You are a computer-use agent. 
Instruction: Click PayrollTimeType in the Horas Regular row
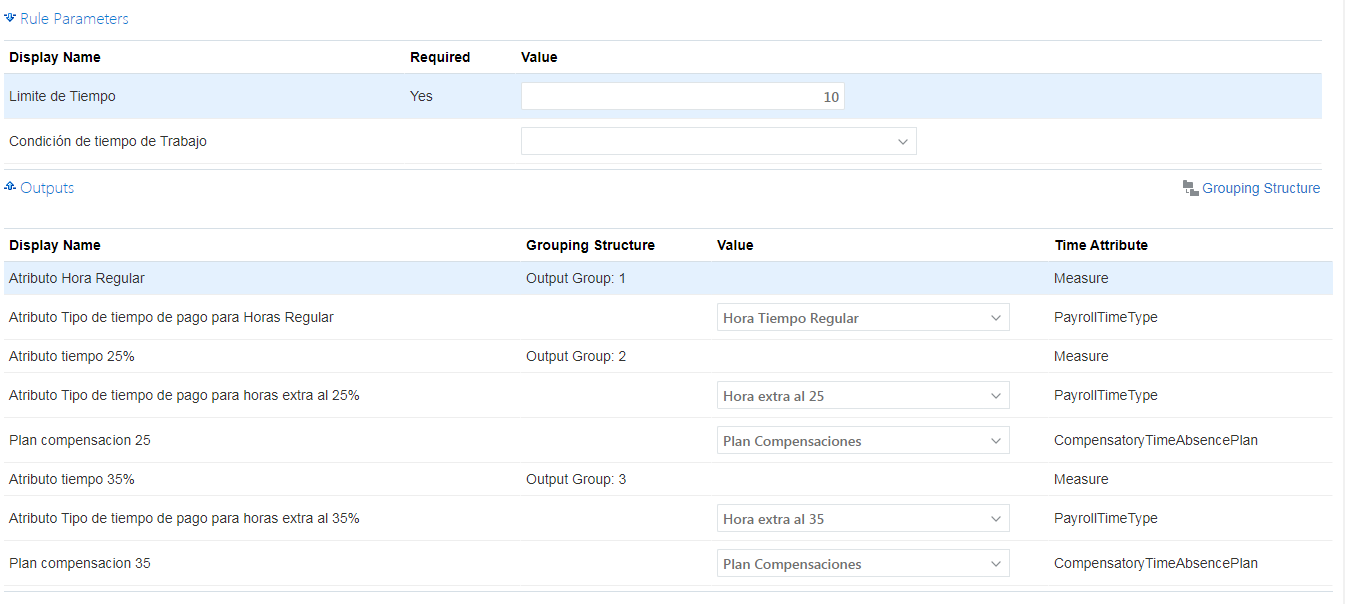1106,317
